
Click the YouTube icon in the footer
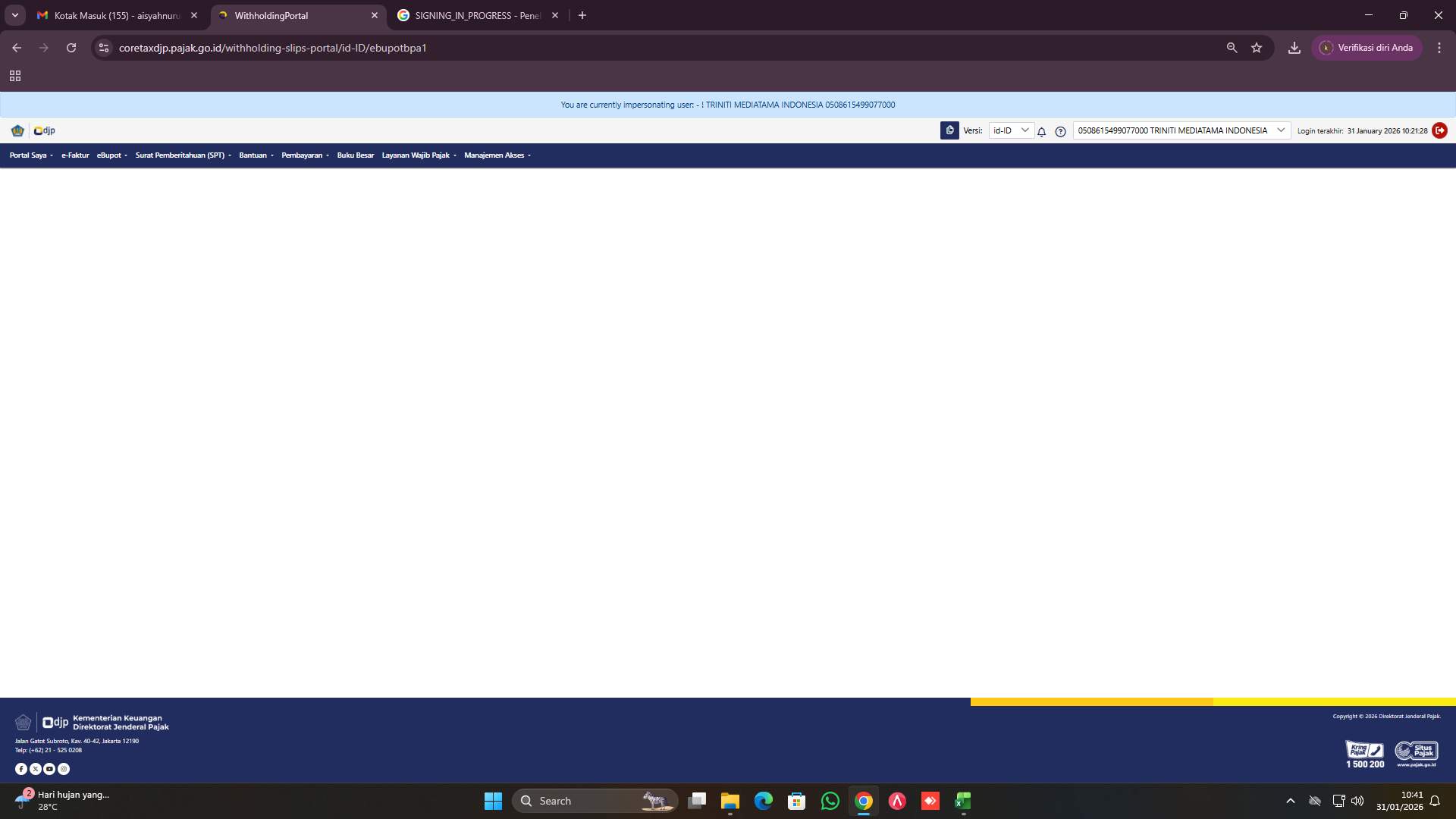click(49, 768)
